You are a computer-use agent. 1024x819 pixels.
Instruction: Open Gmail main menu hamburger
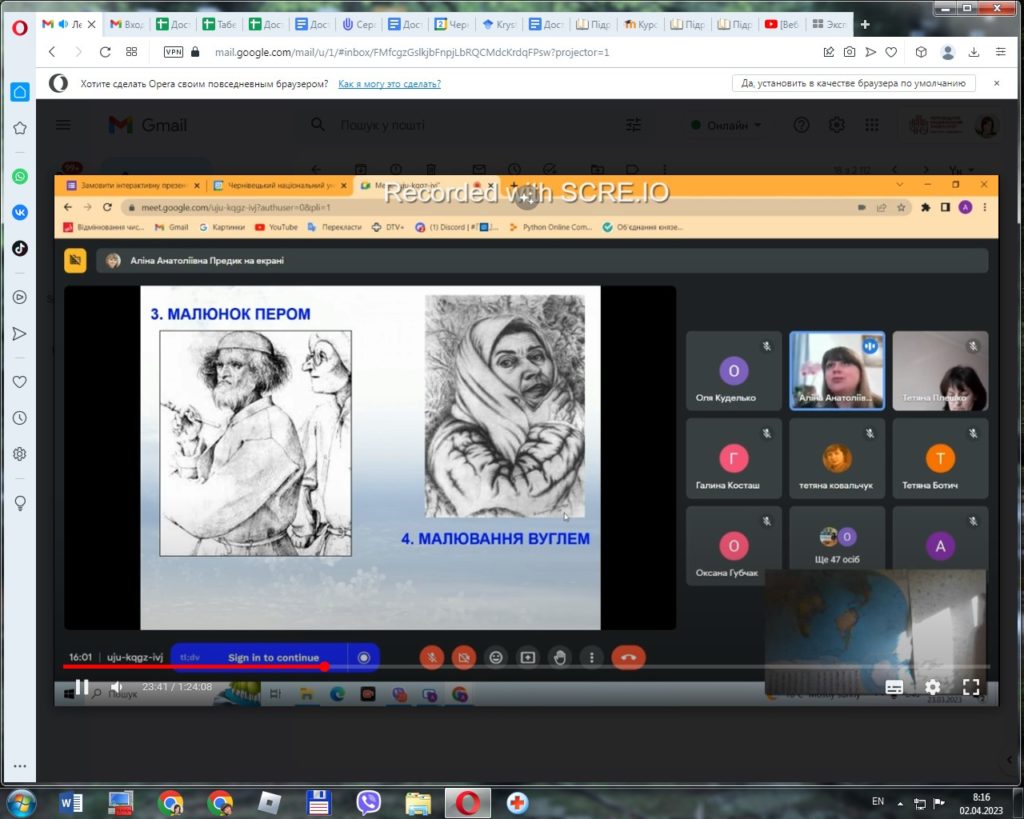pyautogui.click(x=63, y=125)
